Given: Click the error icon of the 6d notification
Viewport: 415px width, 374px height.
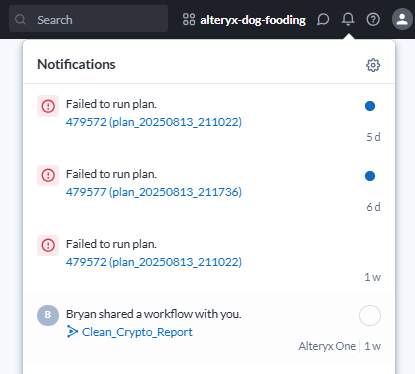Looking at the screenshot, I should coord(48,175).
